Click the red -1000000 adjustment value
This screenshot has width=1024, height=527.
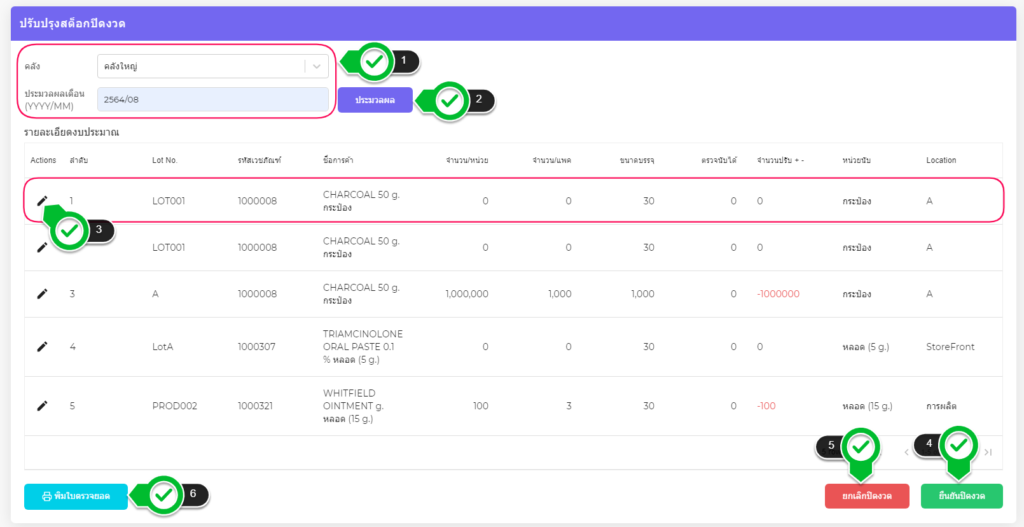coord(777,294)
